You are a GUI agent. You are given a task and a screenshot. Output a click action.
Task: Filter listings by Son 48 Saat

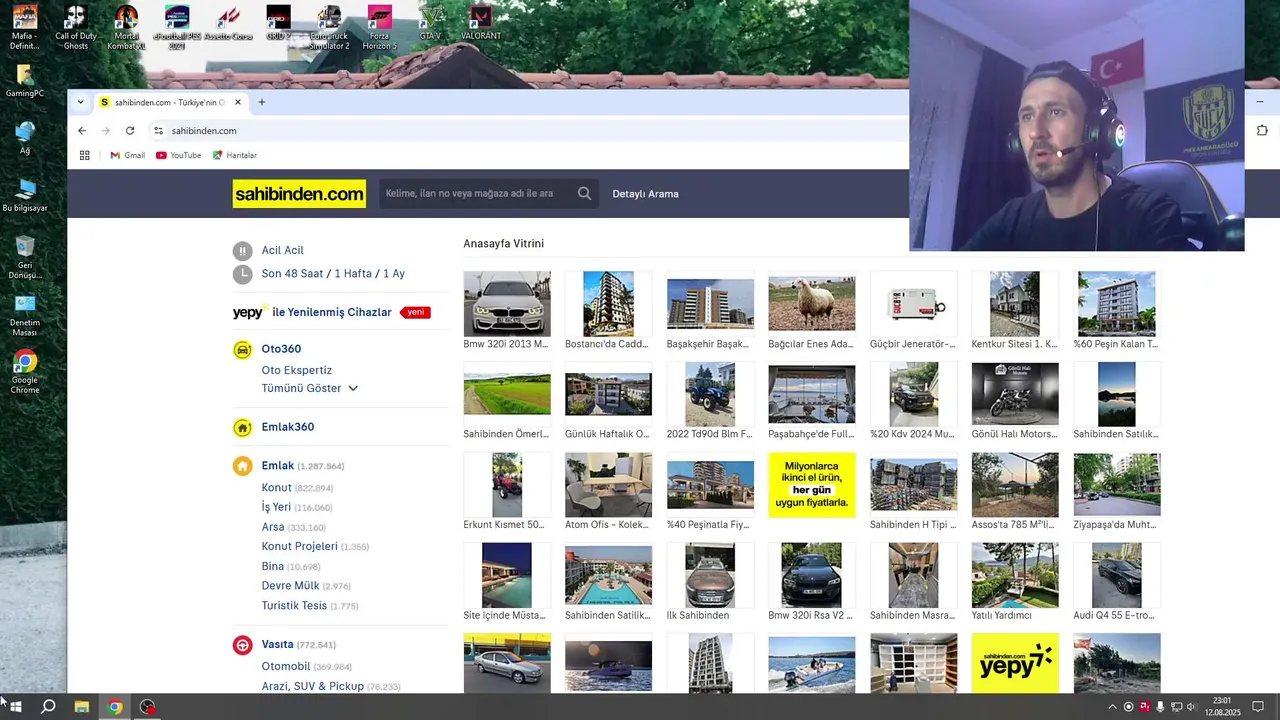tap(292, 274)
